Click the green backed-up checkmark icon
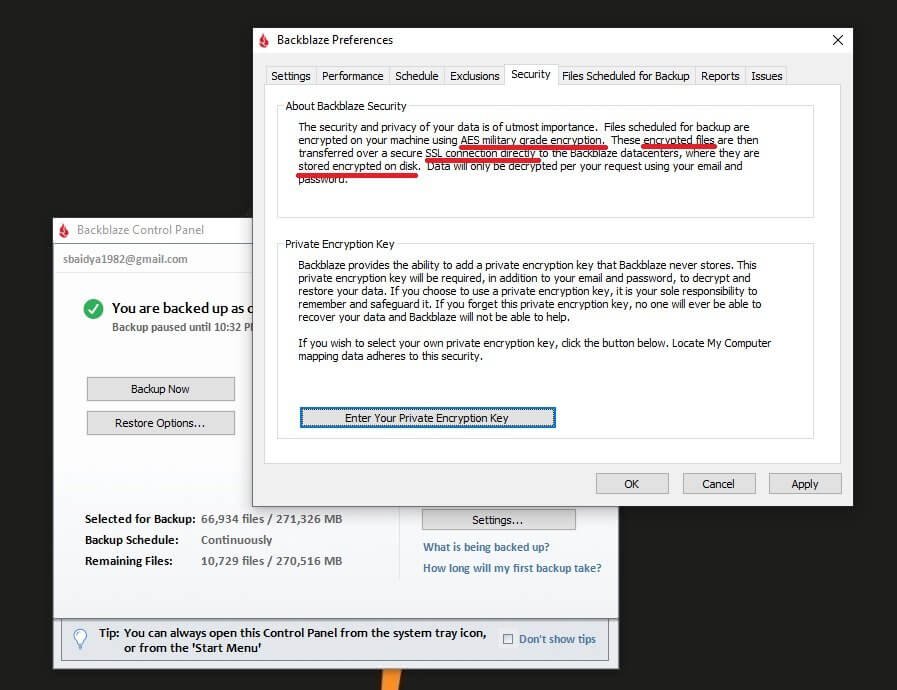The image size is (897, 690). pyautogui.click(x=93, y=309)
